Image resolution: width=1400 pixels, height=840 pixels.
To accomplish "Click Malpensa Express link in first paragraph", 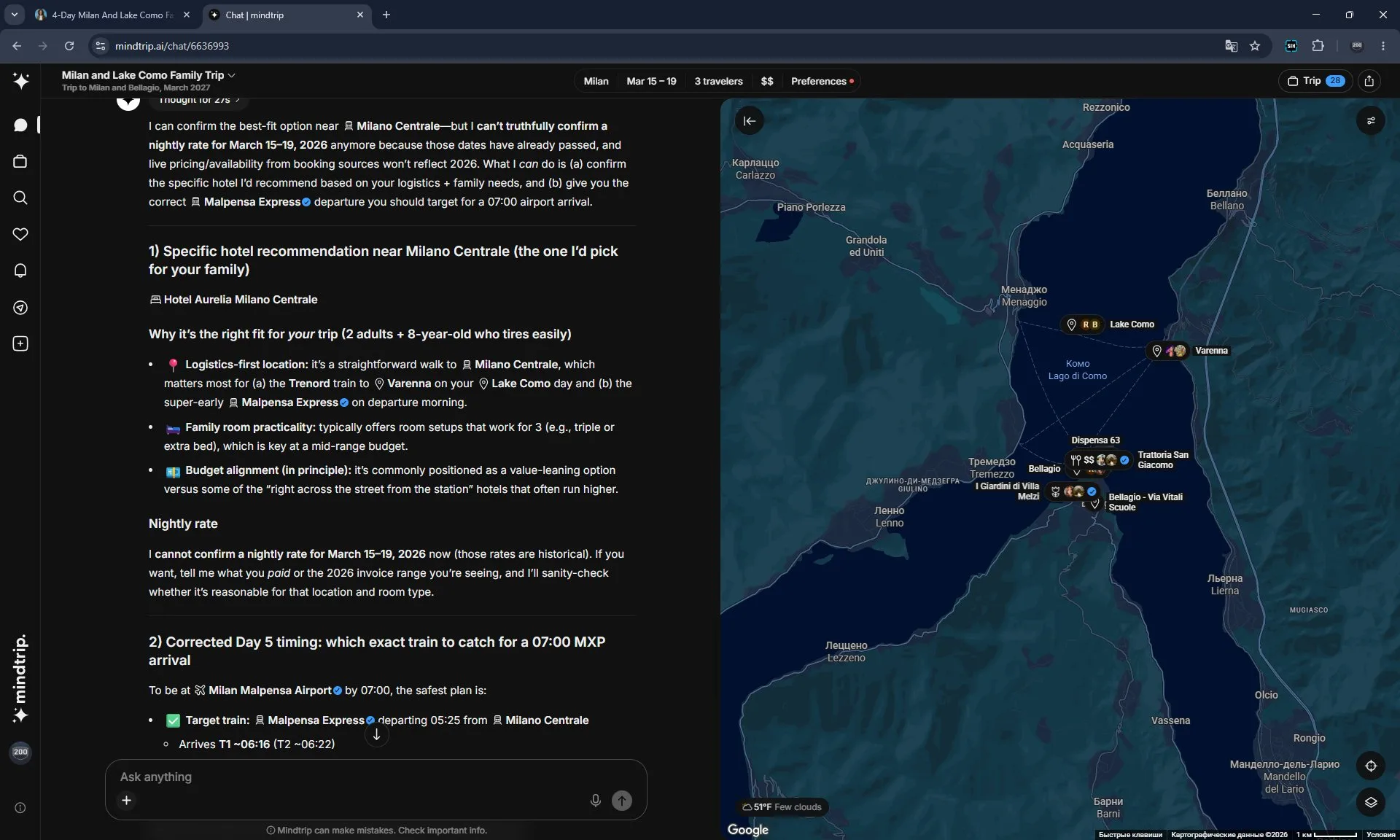I will point(250,202).
